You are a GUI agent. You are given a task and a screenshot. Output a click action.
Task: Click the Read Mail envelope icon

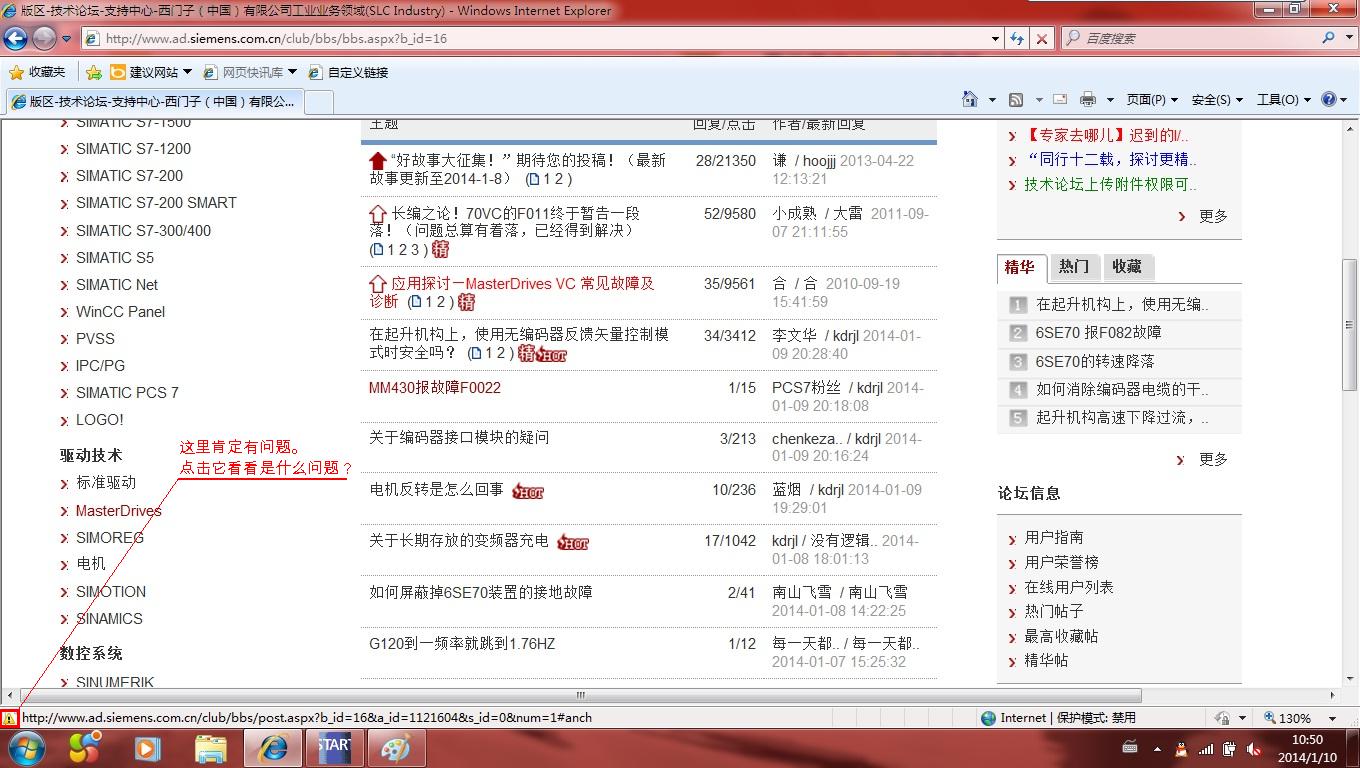point(1060,99)
